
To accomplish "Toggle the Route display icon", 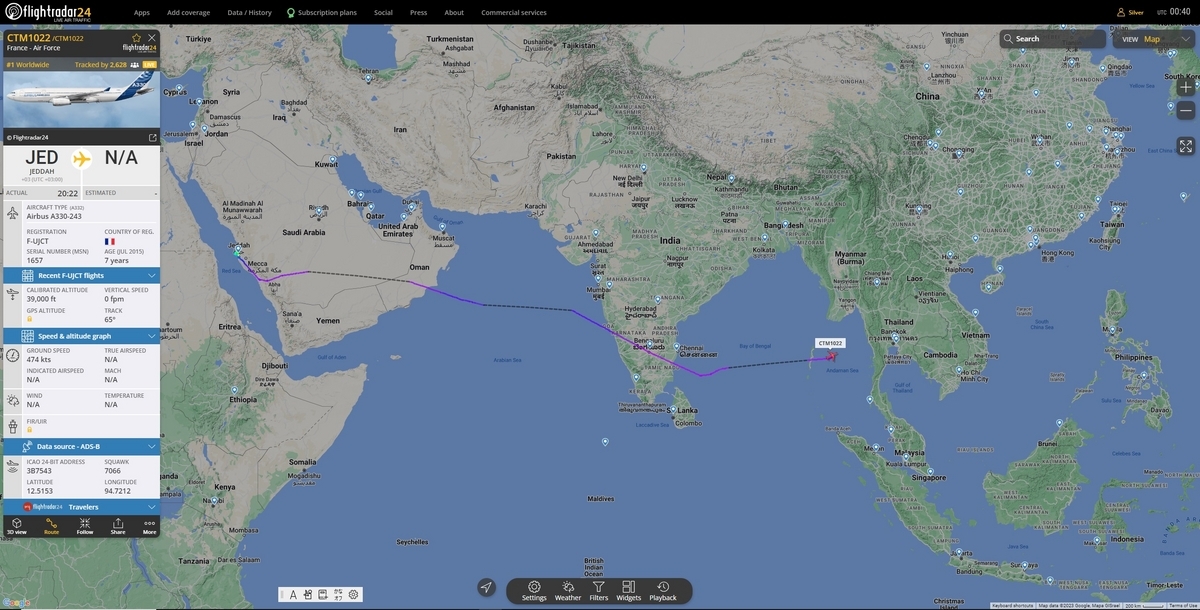I will point(51,526).
